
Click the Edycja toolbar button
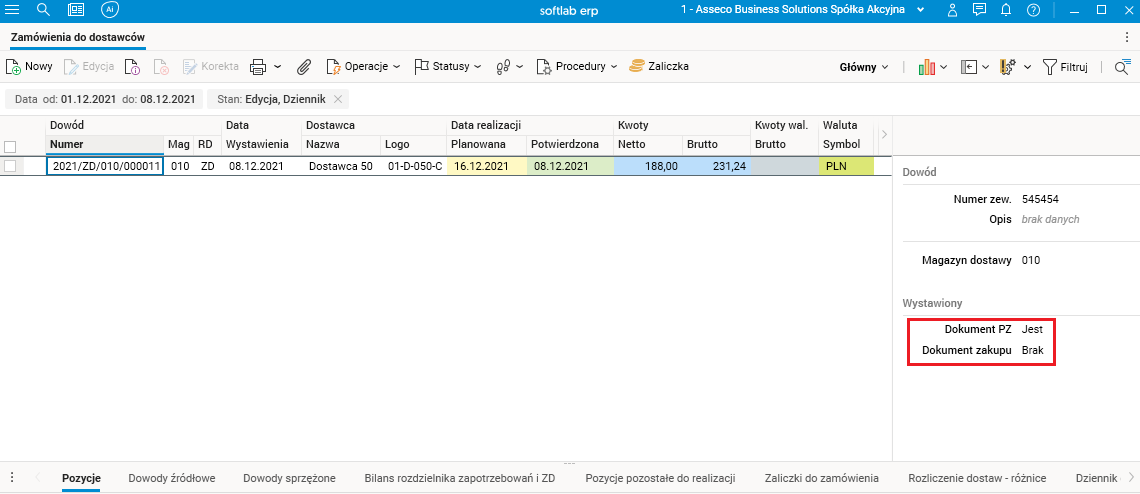coord(89,66)
